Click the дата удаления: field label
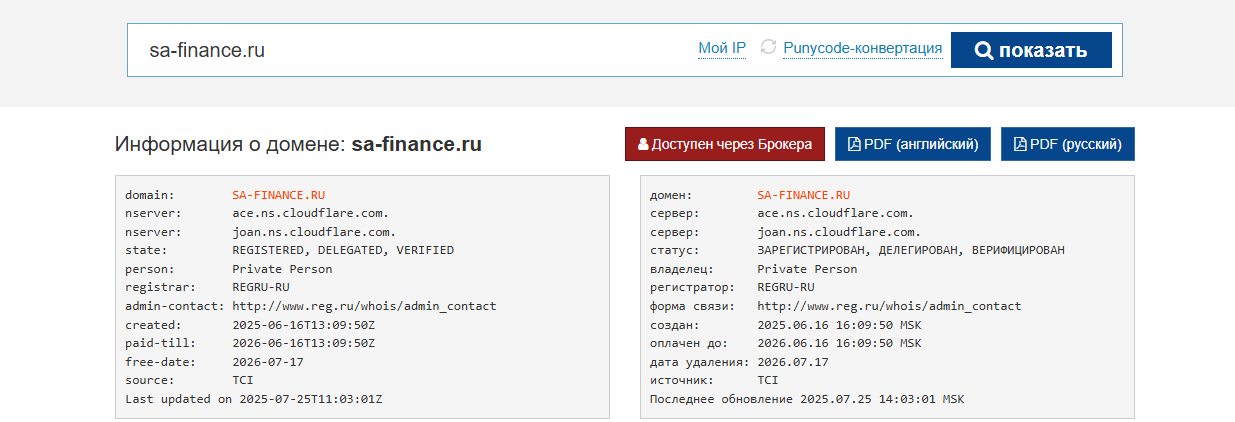1235x422 pixels. coord(700,362)
